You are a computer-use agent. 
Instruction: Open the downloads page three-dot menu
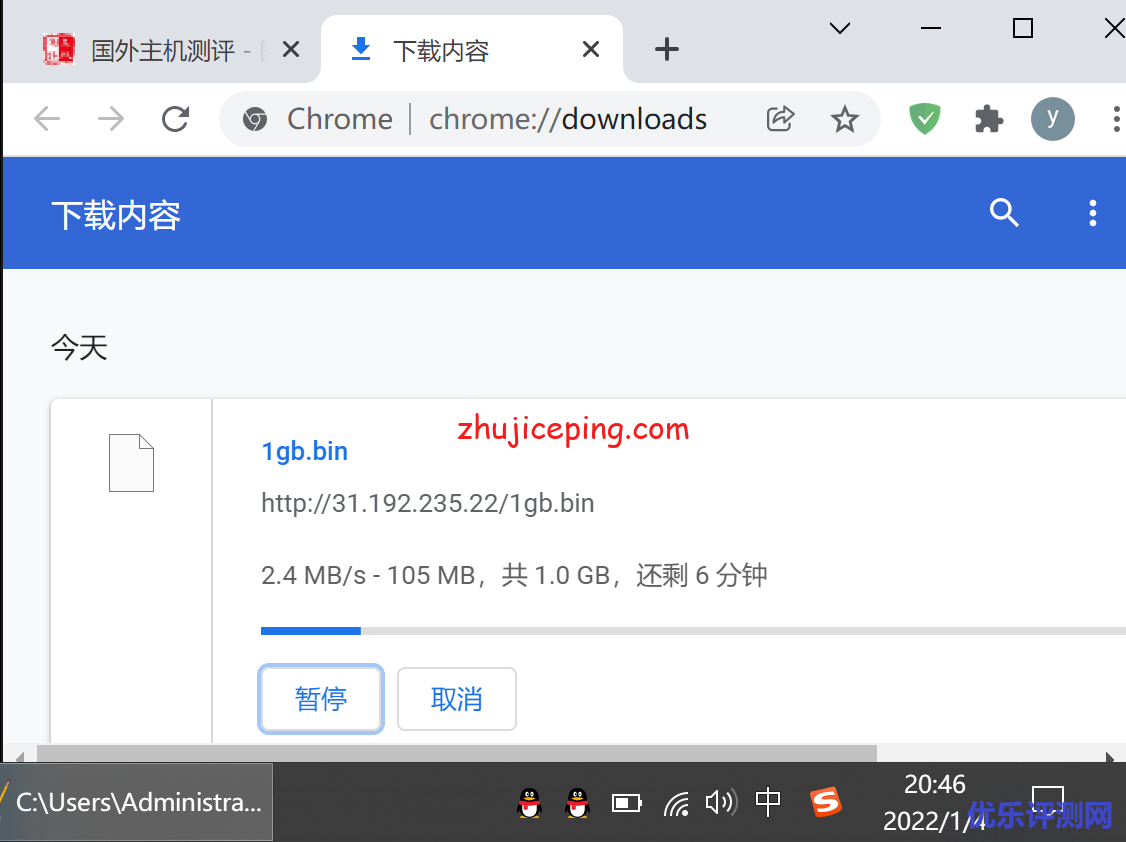tap(1092, 212)
